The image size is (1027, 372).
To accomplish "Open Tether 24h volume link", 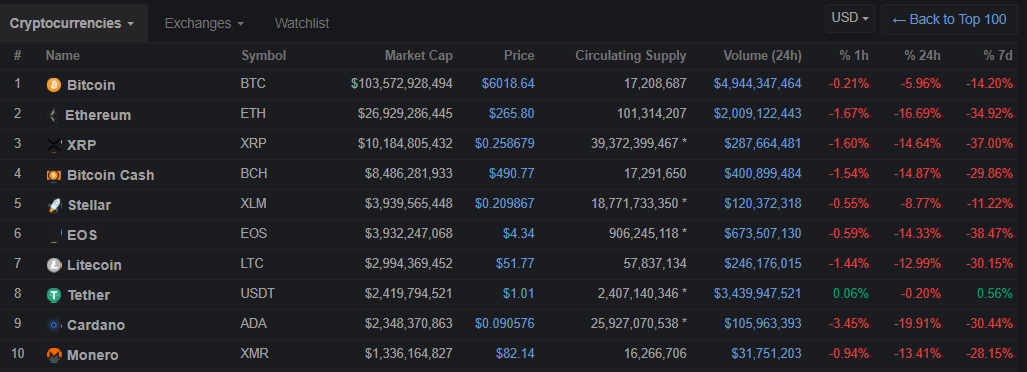I will pyautogui.click(x=758, y=294).
